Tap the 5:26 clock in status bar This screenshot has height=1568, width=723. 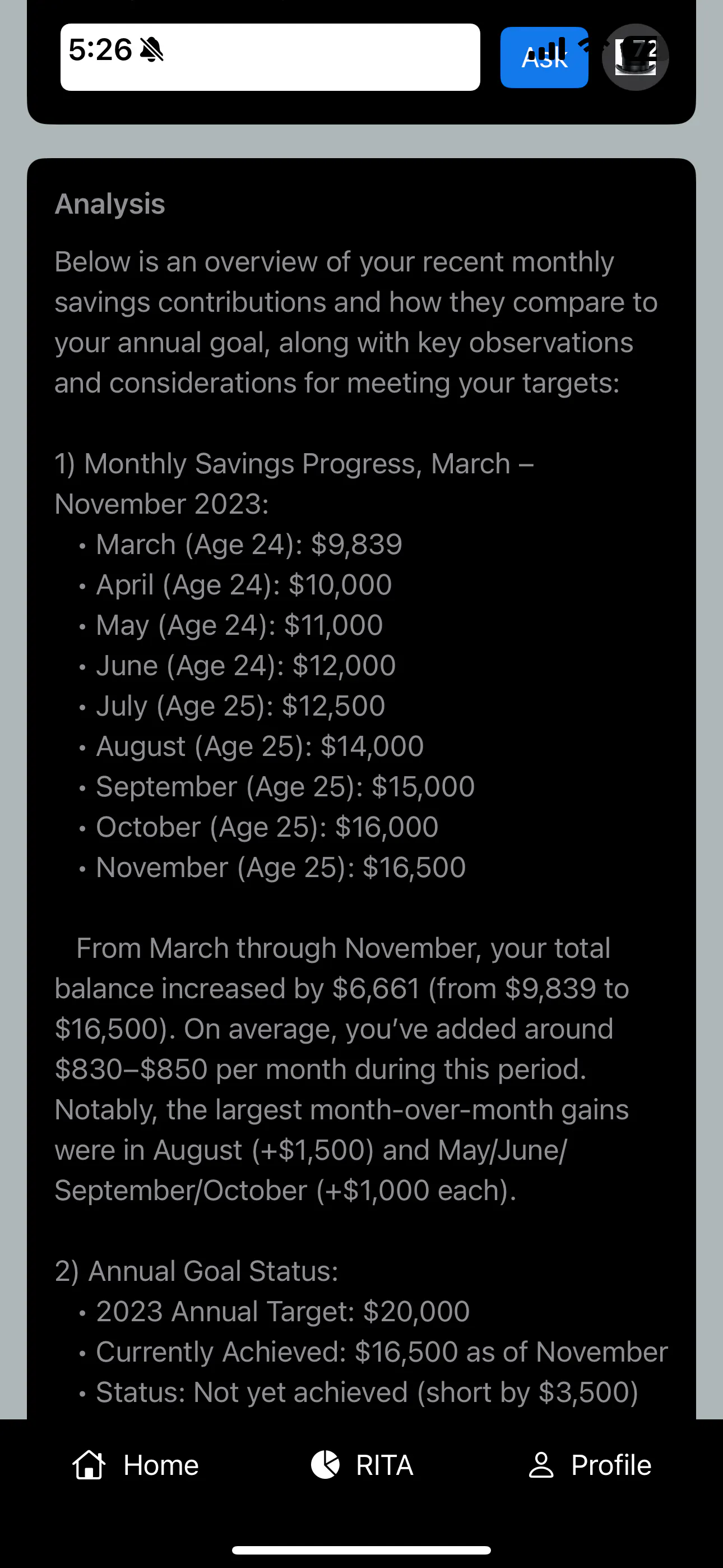[100, 49]
